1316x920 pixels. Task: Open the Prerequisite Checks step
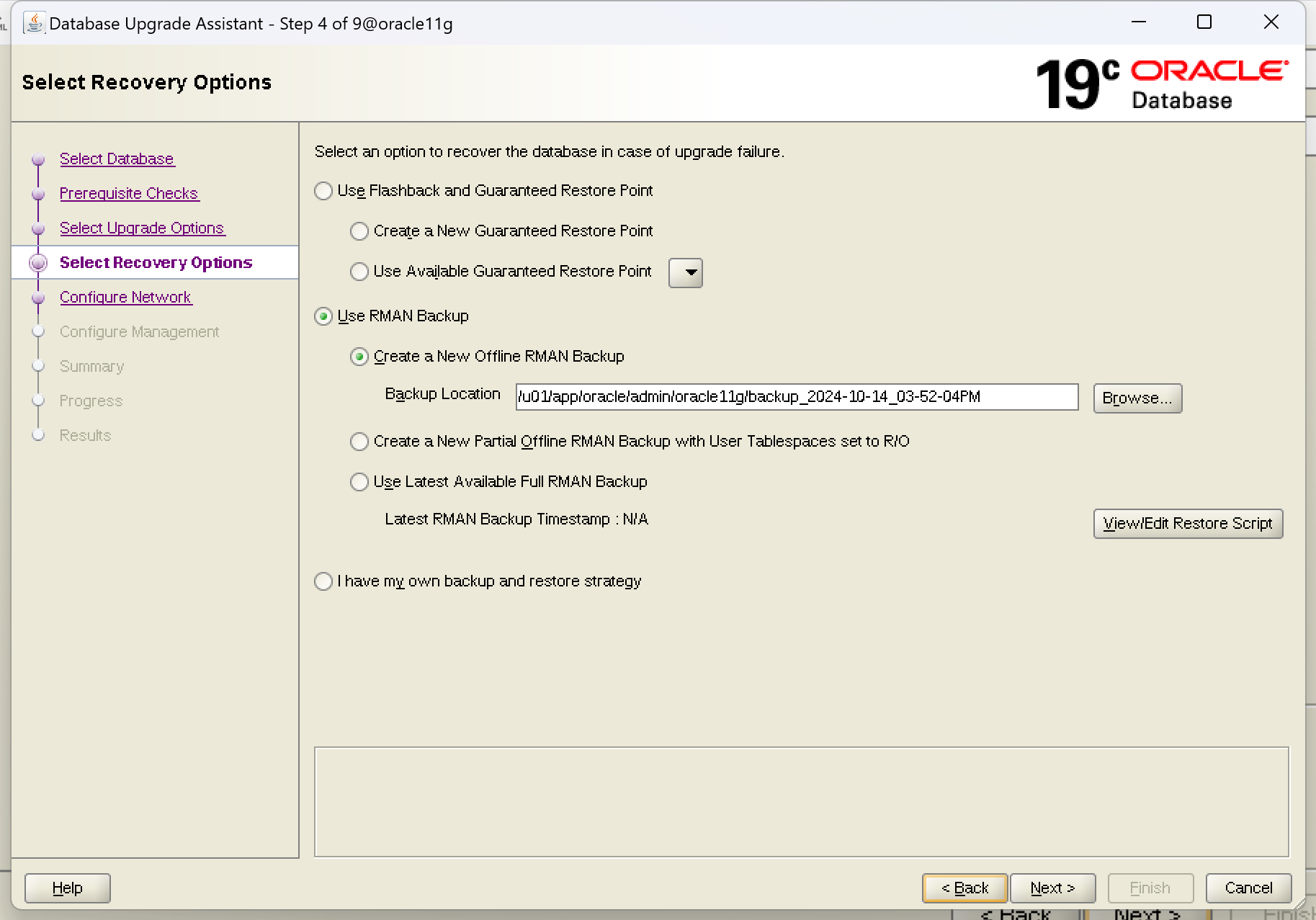[129, 193]
